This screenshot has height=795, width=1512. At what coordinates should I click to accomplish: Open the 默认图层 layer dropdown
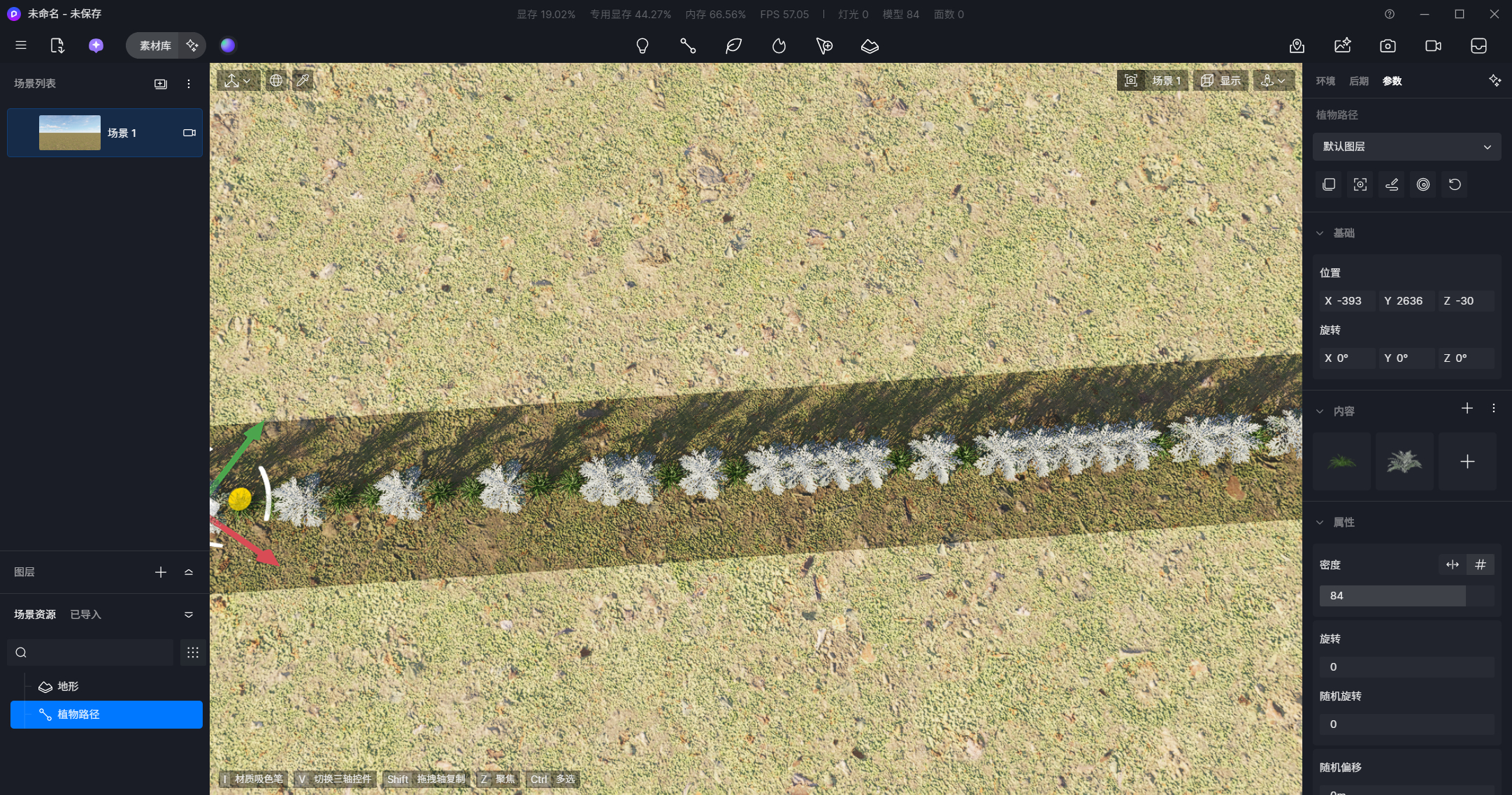[x=1406, y=147]
